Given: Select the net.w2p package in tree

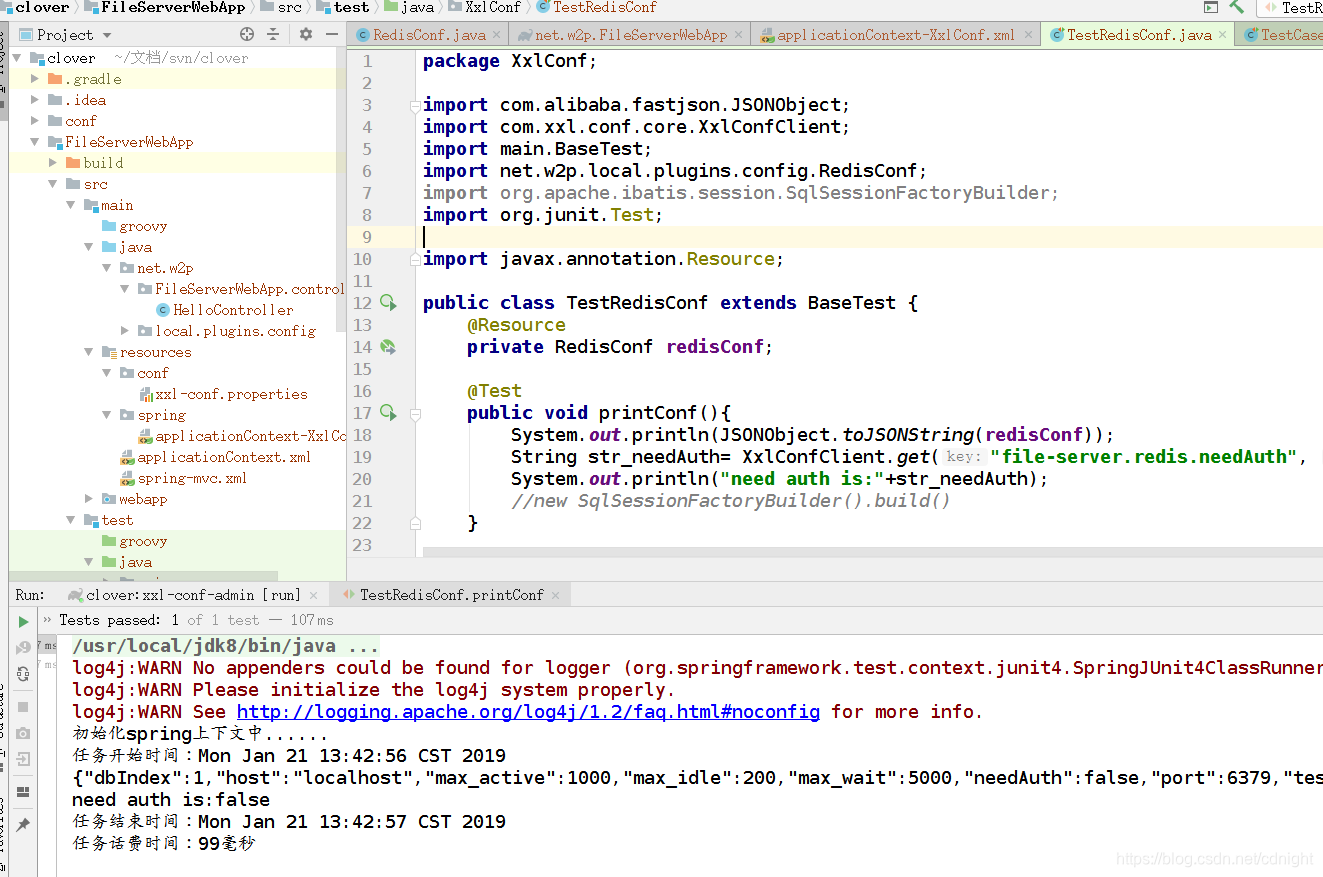Looking at the screenshot, I should (x=157, y=268).
